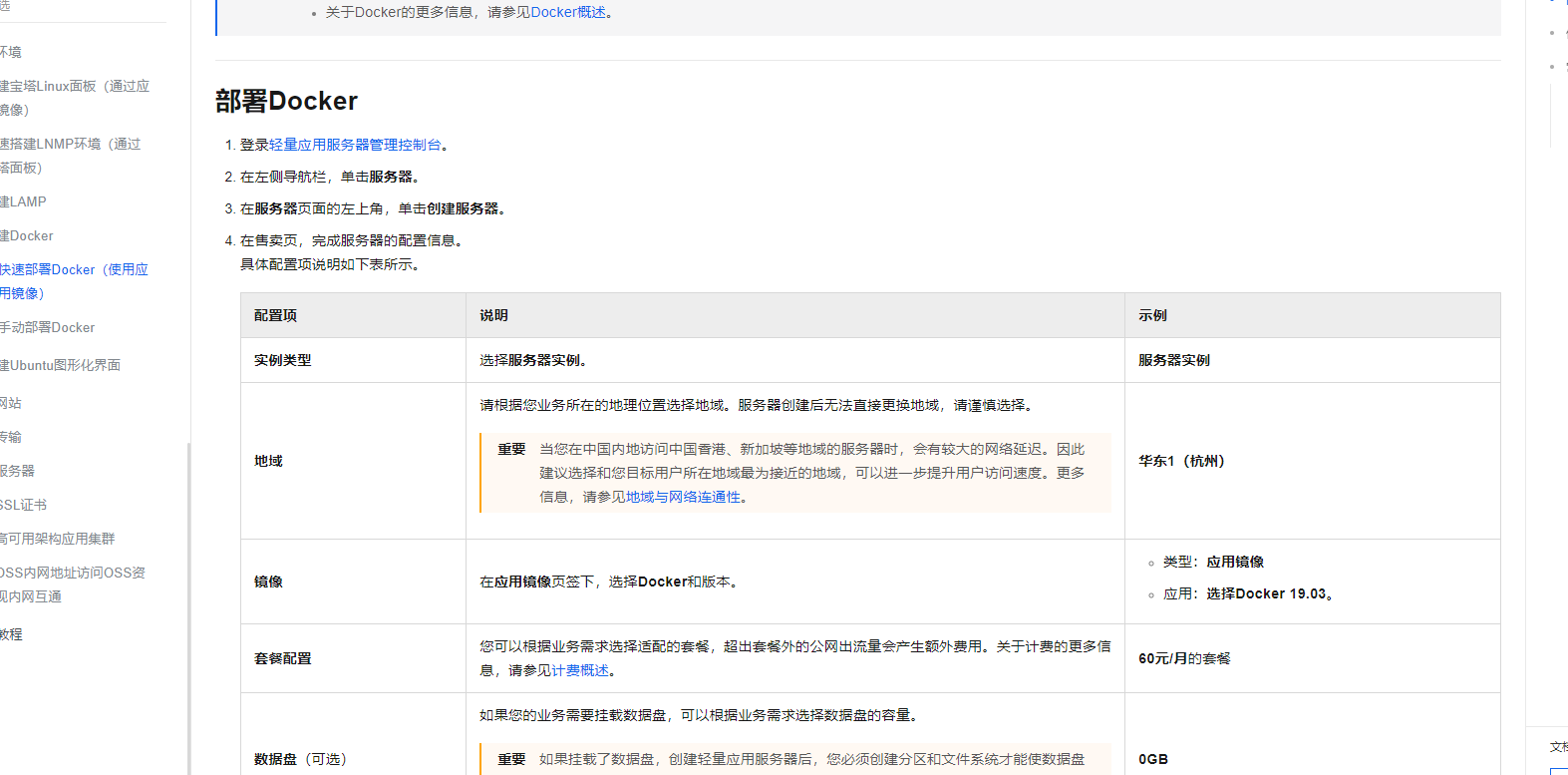Open the 计费概述 link

580,670
